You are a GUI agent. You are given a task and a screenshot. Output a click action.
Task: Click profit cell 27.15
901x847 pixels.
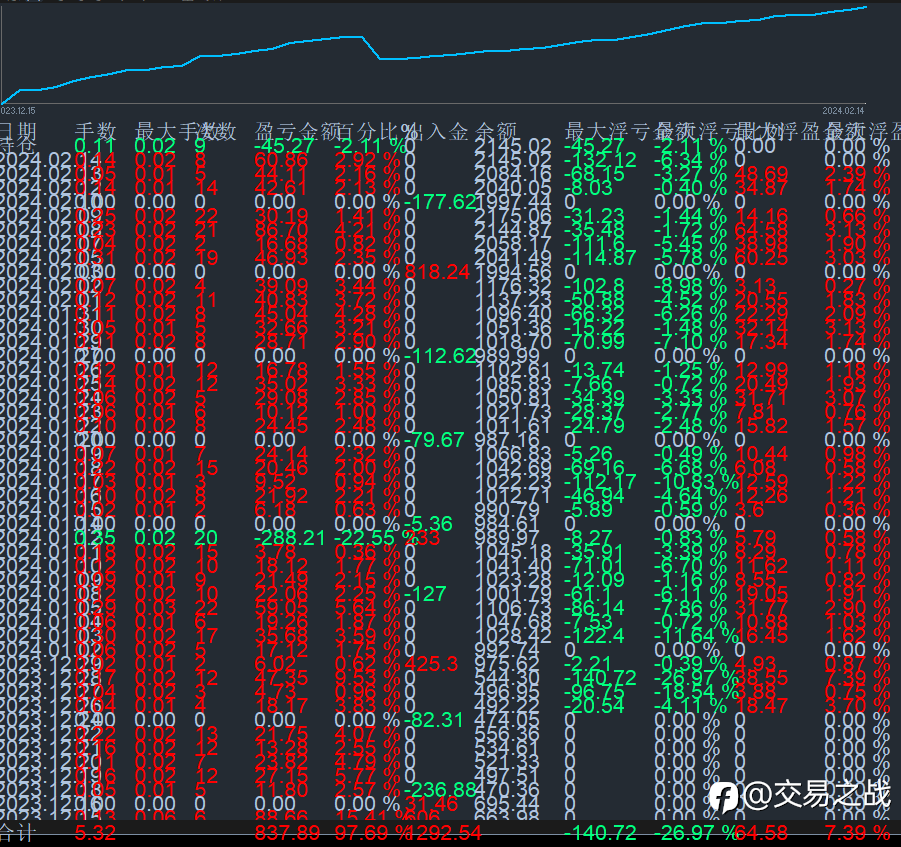[282, 776]
